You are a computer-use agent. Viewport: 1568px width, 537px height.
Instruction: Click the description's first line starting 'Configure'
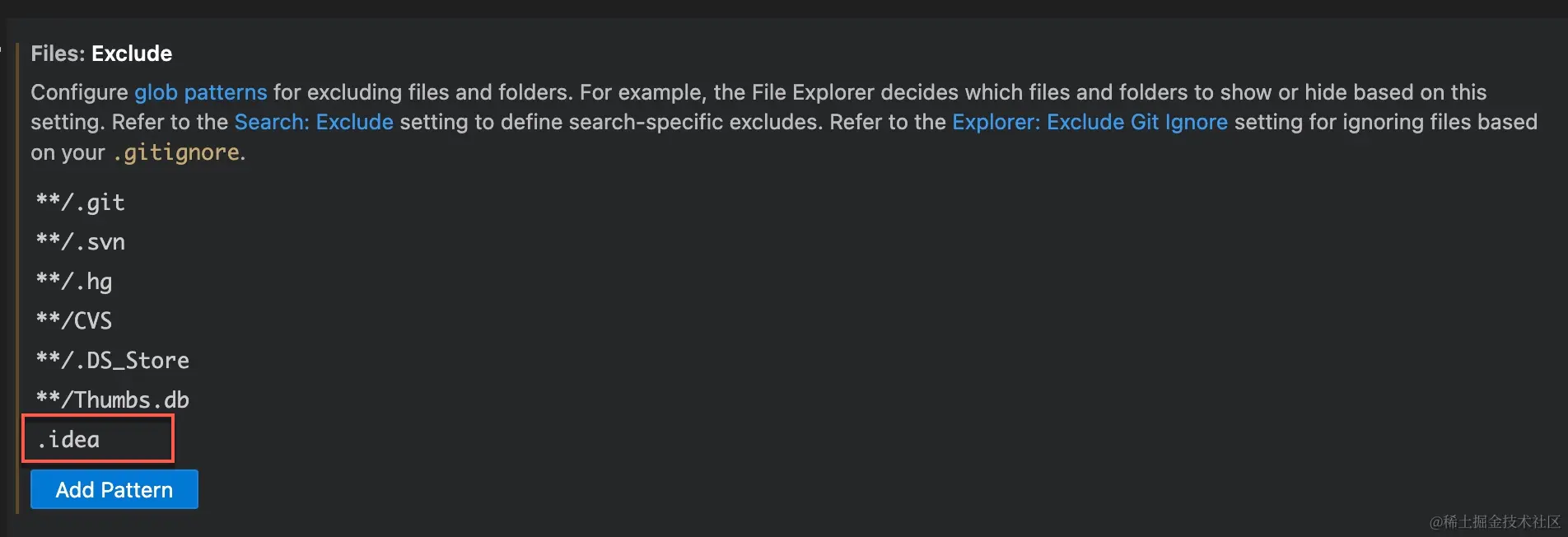point(758,92)
